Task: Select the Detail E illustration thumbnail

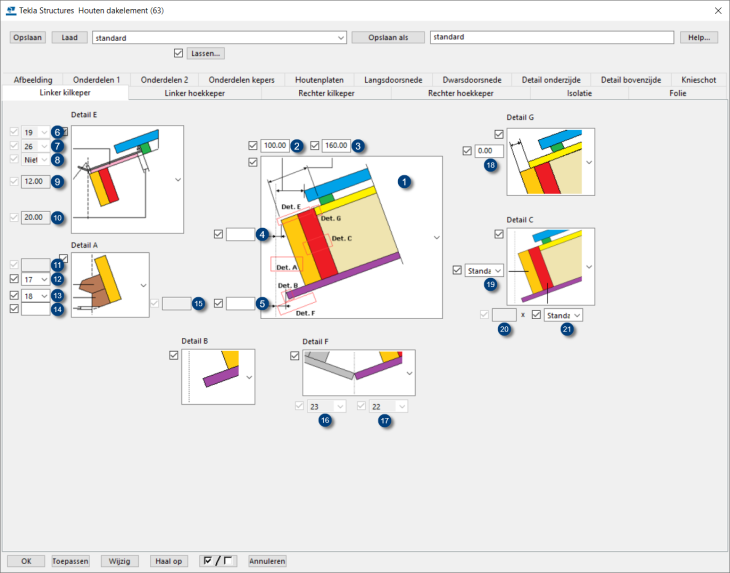Action: tap(127, 179)
